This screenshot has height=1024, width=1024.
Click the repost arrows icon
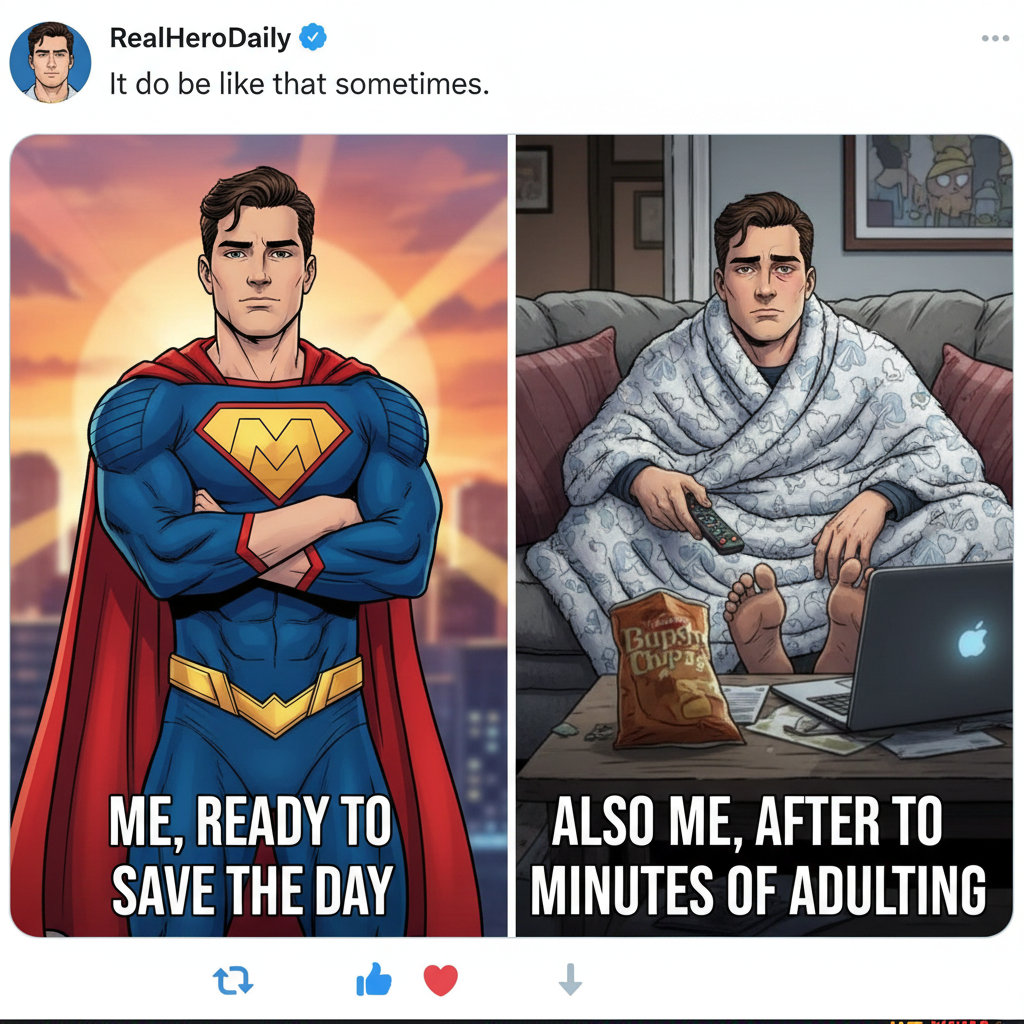(235, 981)
